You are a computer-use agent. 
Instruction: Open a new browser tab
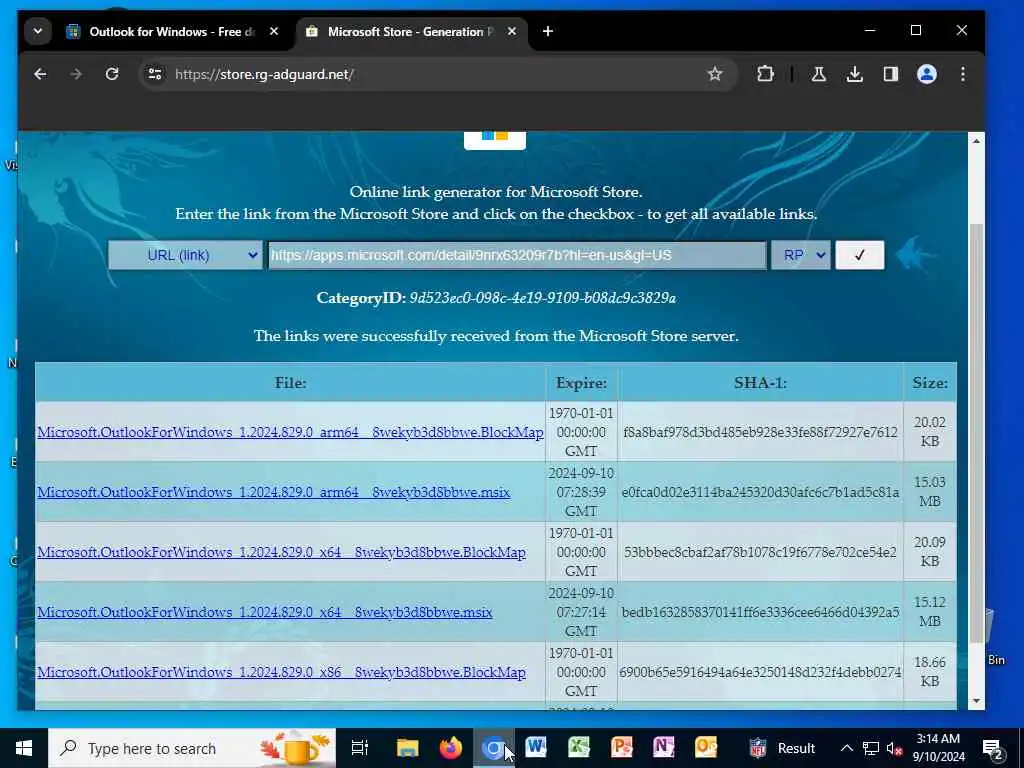click(x=548, y=31)
